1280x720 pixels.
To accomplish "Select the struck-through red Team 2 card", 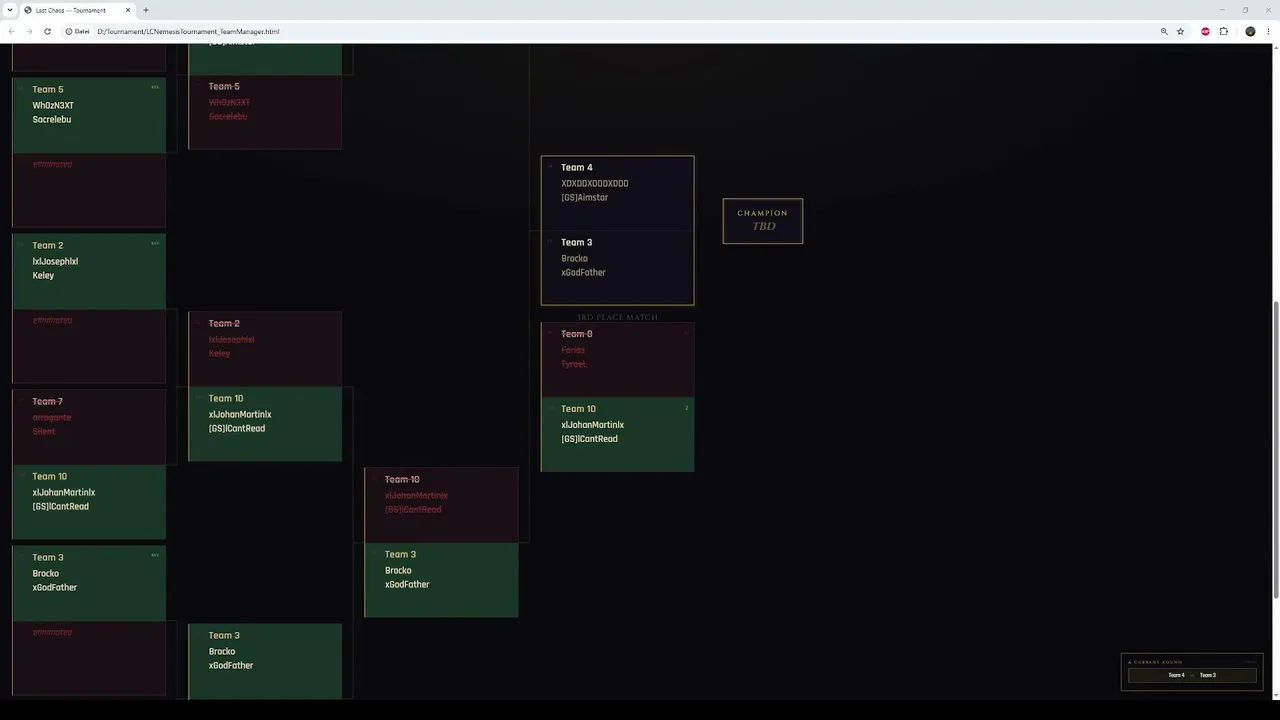I will [265, 349].
